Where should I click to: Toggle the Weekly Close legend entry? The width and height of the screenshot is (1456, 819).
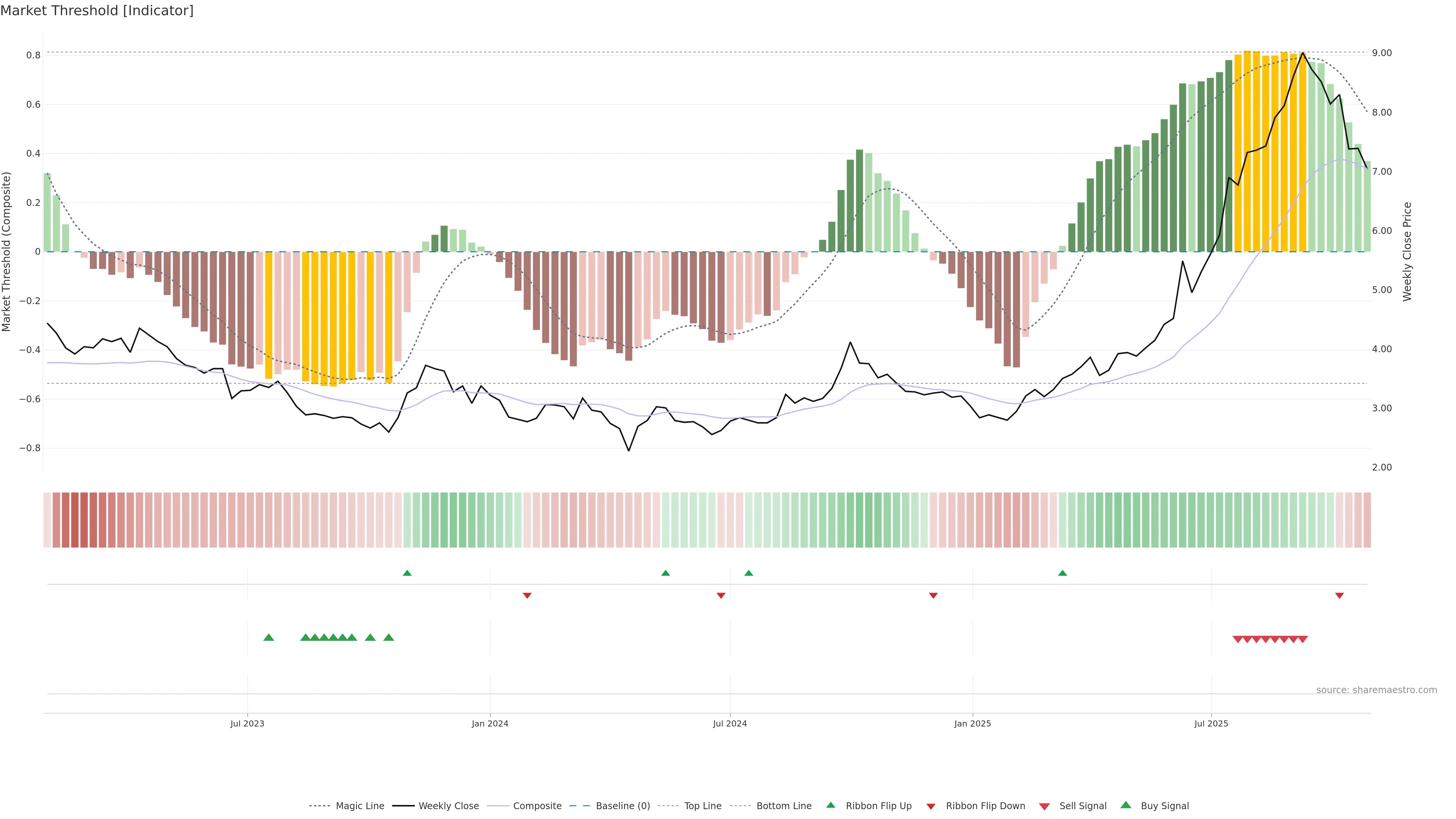[x=448, y=806]
